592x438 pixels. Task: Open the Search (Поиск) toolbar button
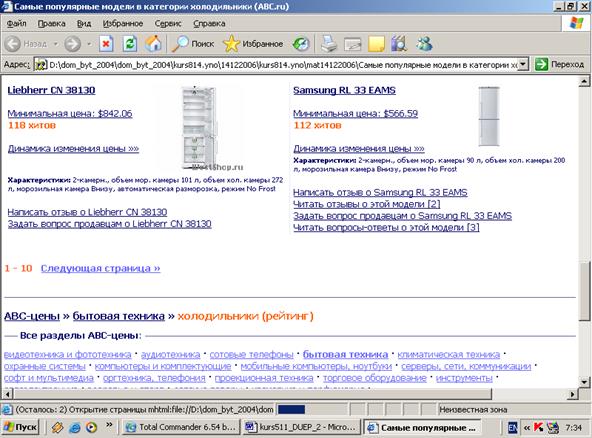(193, 44)
